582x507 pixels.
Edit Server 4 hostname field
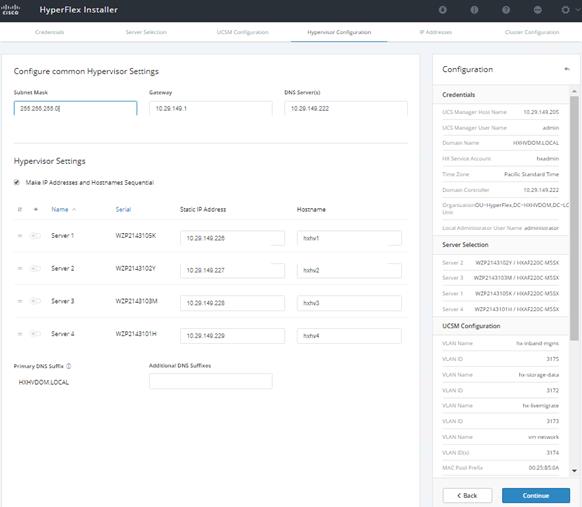click(x=349, y=336)
